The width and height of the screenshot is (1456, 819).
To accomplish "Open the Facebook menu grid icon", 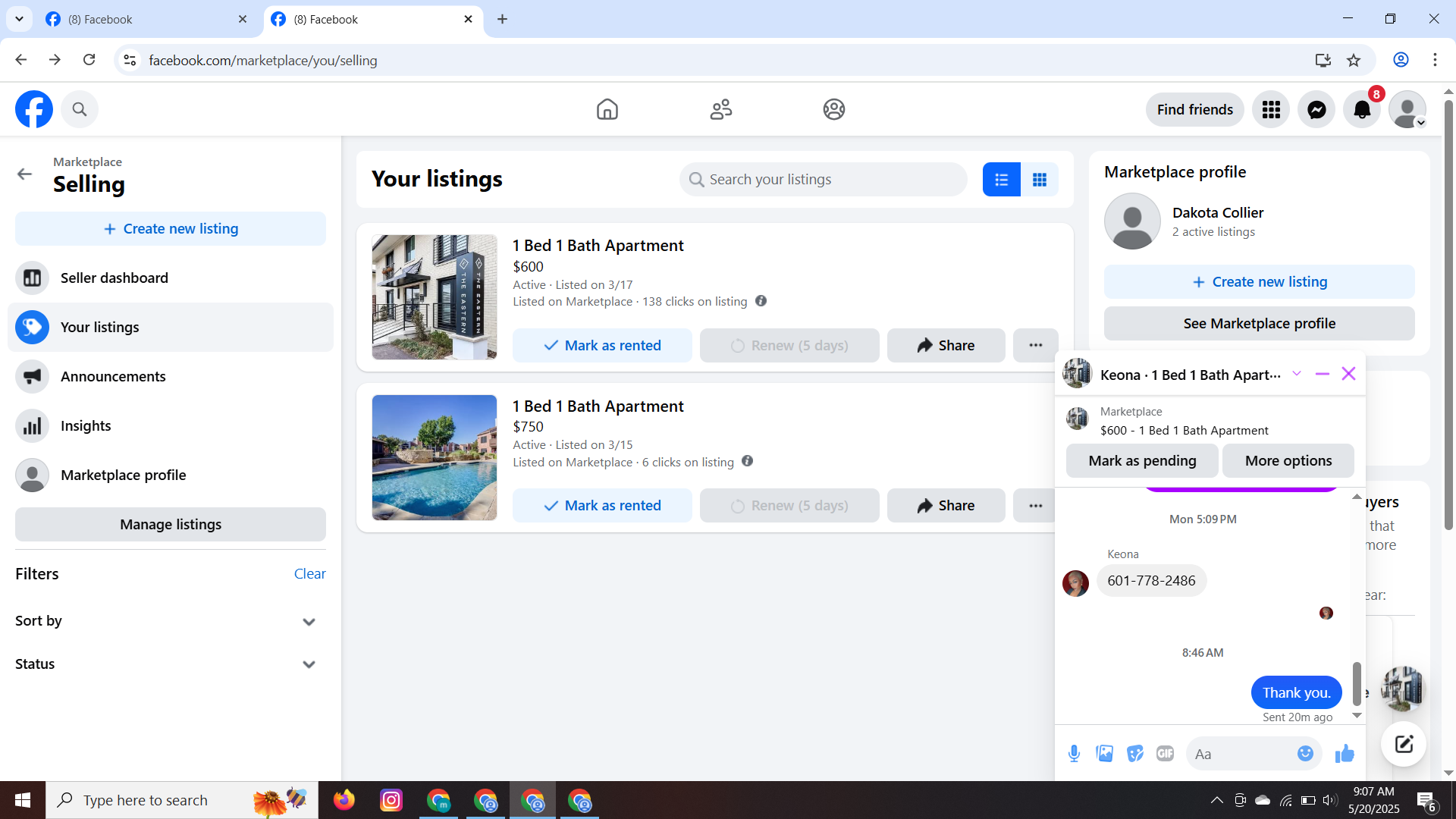I will [1271, 110].
